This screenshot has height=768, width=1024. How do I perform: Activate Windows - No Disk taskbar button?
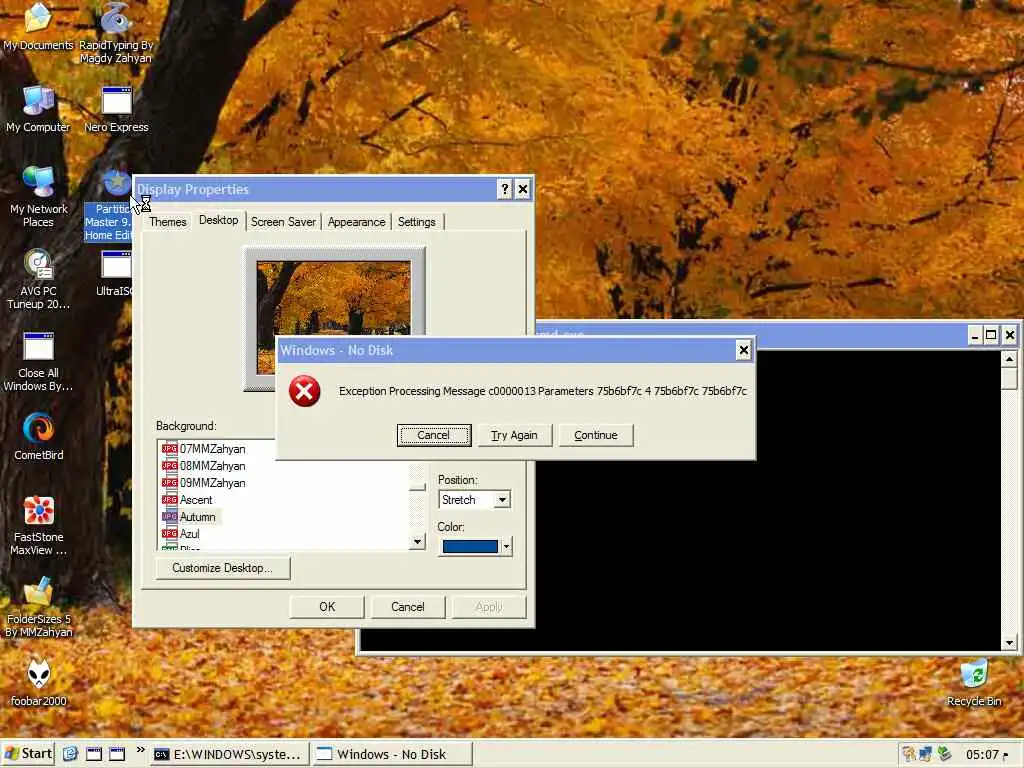tap(391, 754)
